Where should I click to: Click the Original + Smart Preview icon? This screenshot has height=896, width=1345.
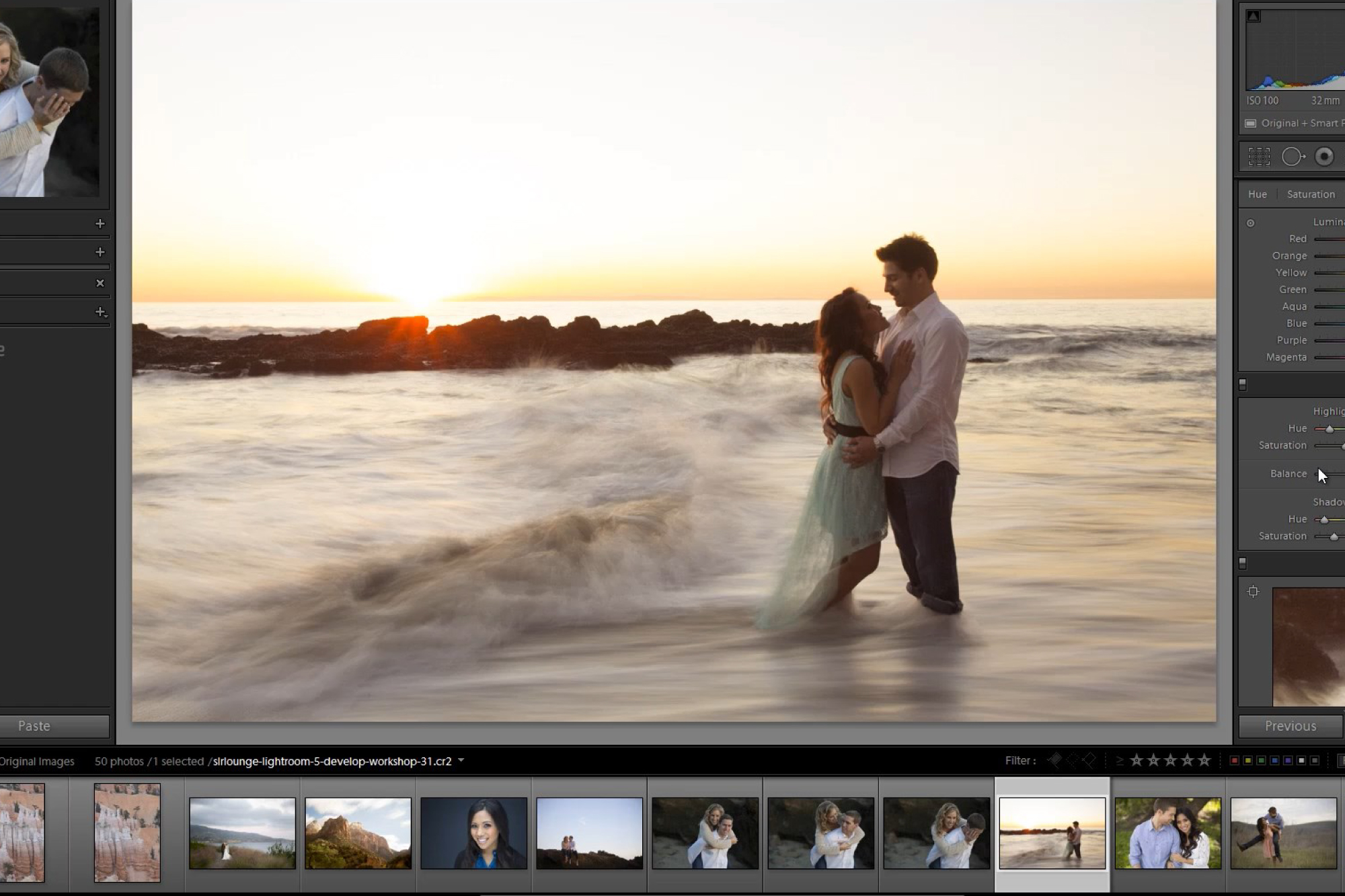(x=1251, y=124)
